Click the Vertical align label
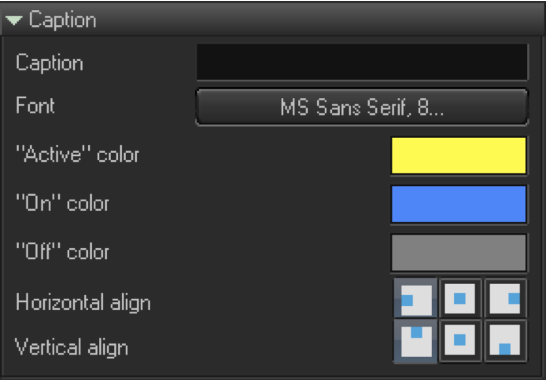 point(72,347)
